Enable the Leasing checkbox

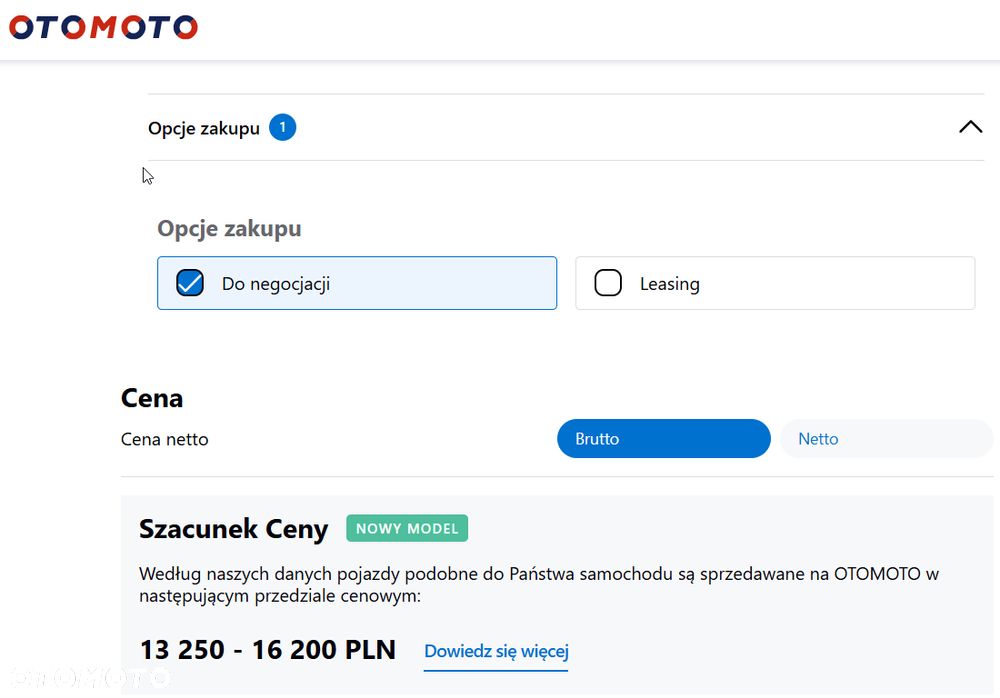point(608,283)
